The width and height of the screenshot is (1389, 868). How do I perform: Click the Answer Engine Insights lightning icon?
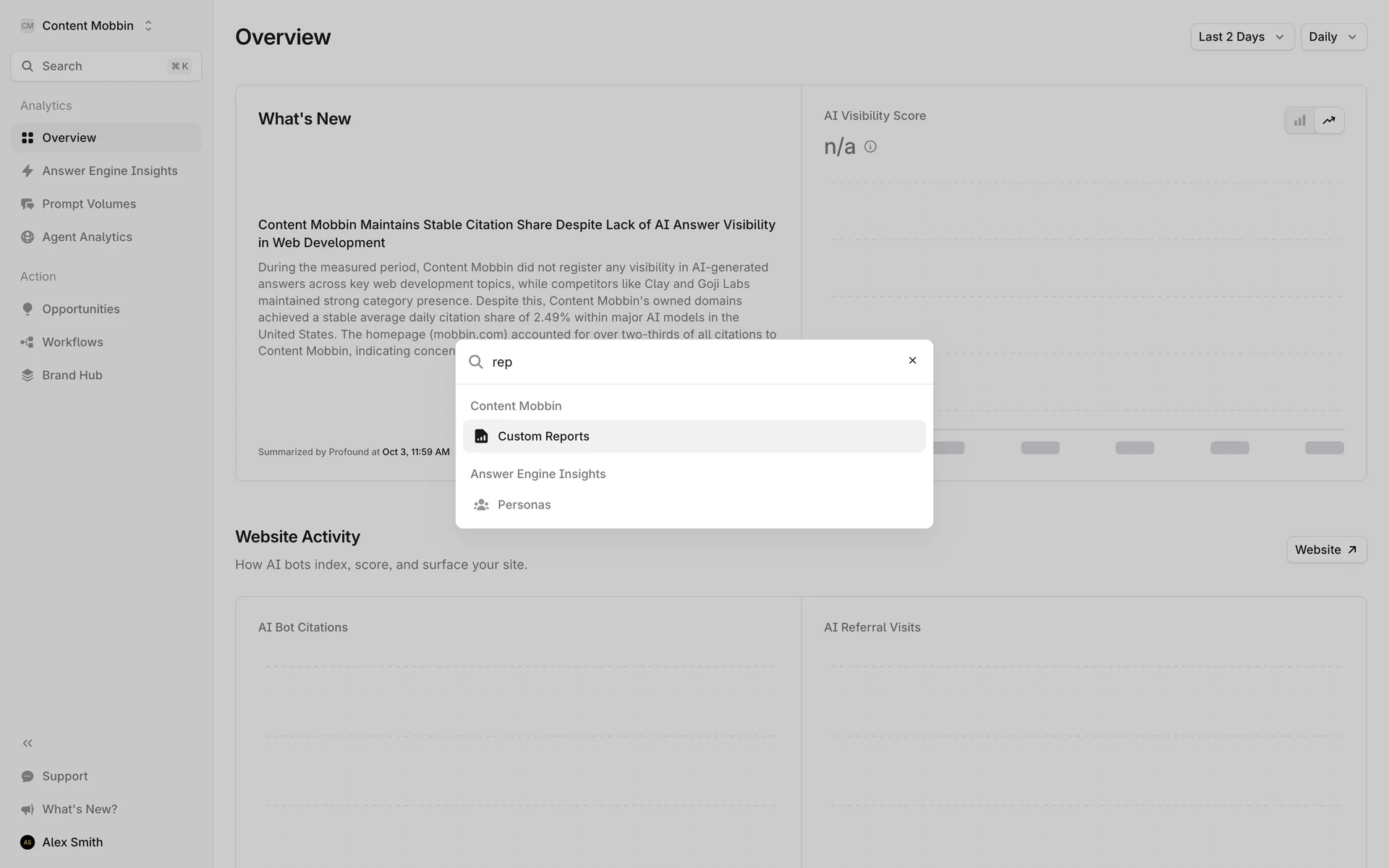pyautogui.click(x=27, y=171)
